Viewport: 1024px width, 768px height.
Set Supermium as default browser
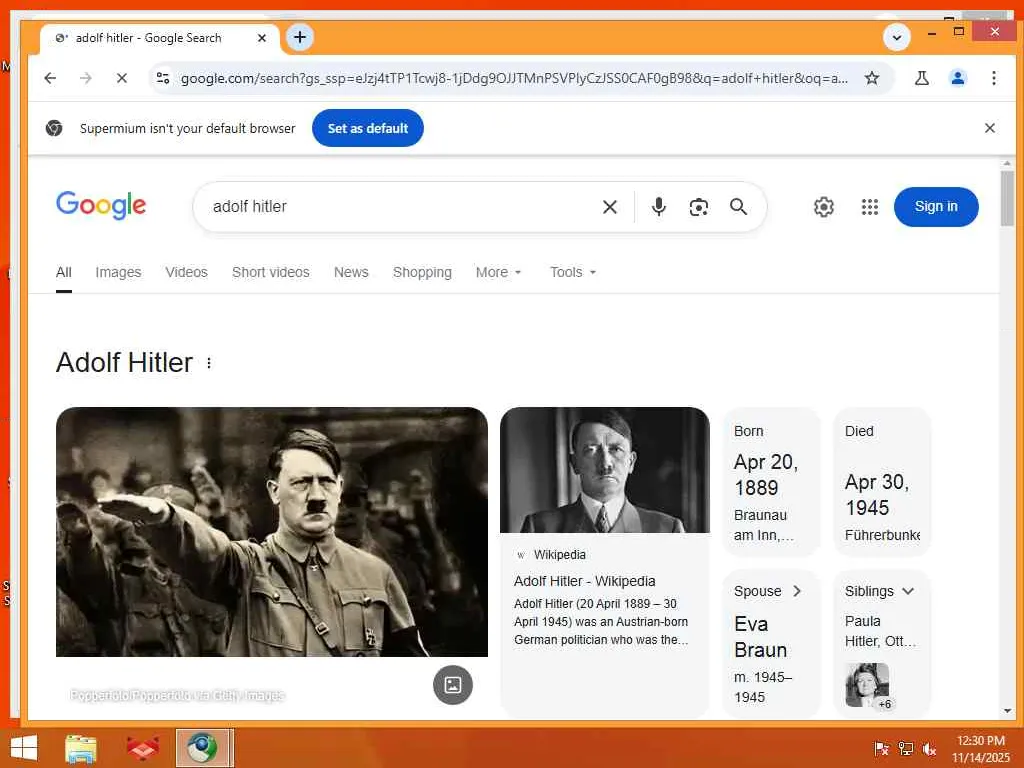coord(368,128)
